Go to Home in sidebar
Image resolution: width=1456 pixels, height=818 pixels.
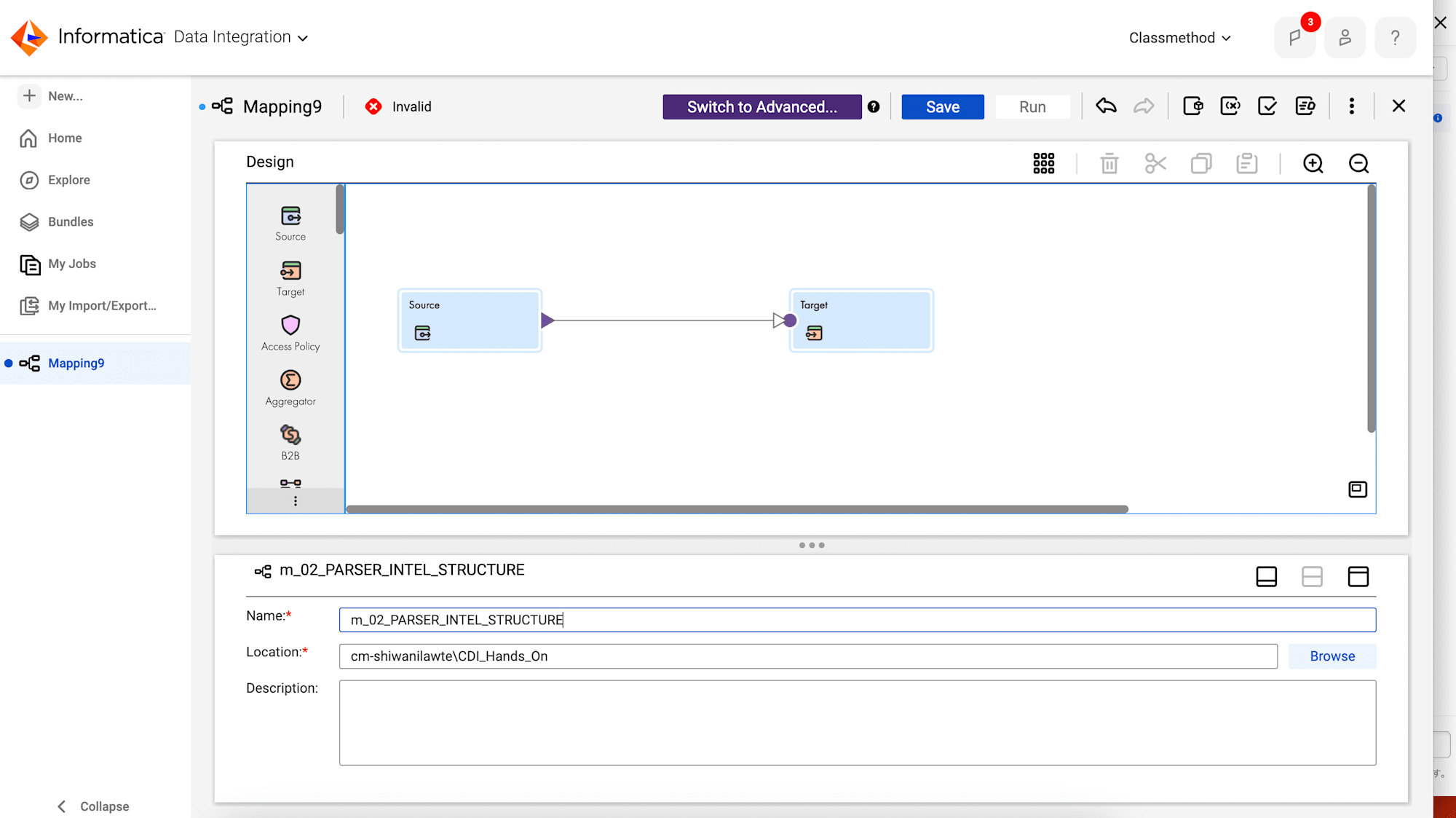point(51,138)
